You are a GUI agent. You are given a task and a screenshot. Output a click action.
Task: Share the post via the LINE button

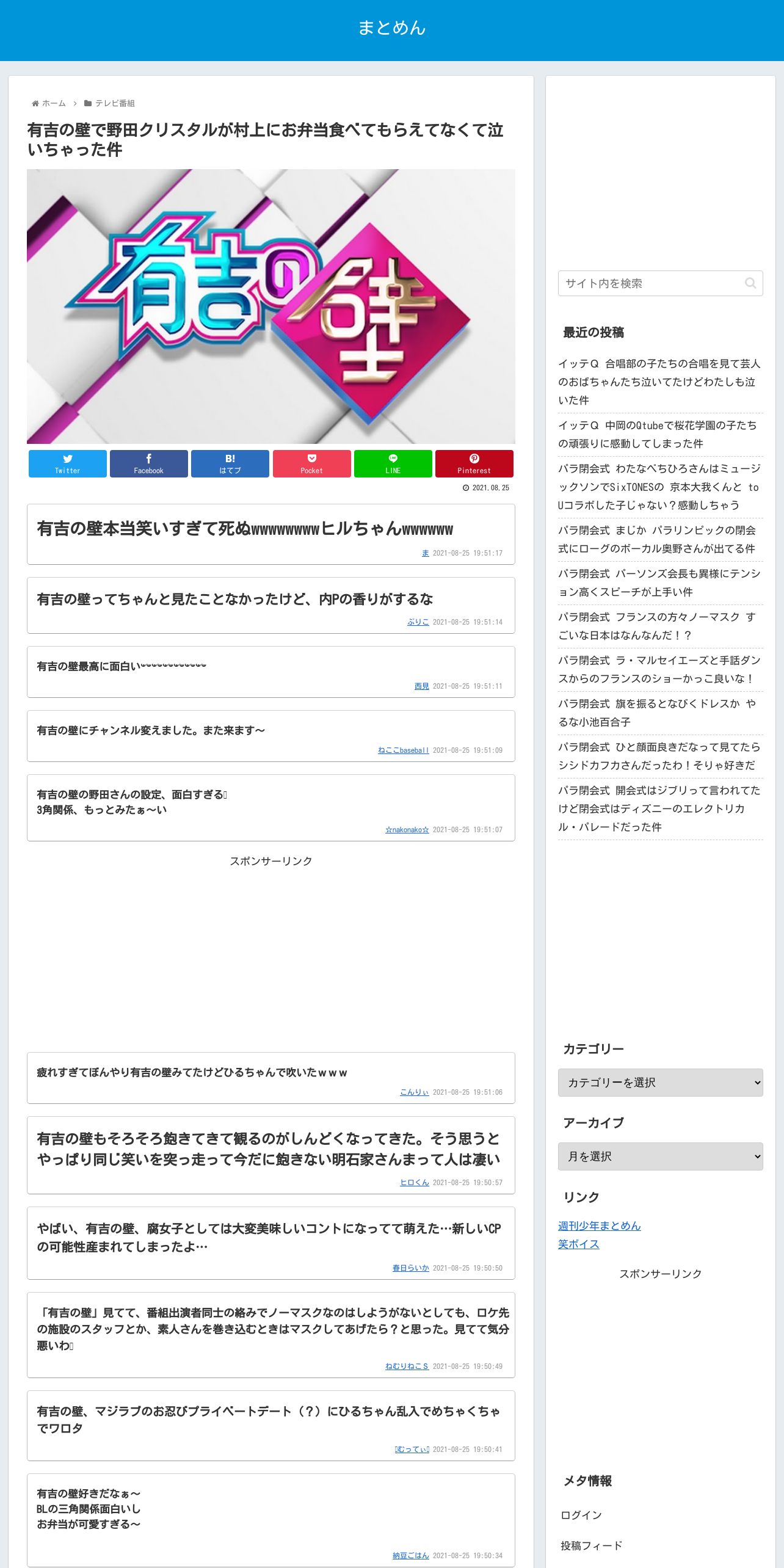[x=393, y=463]
